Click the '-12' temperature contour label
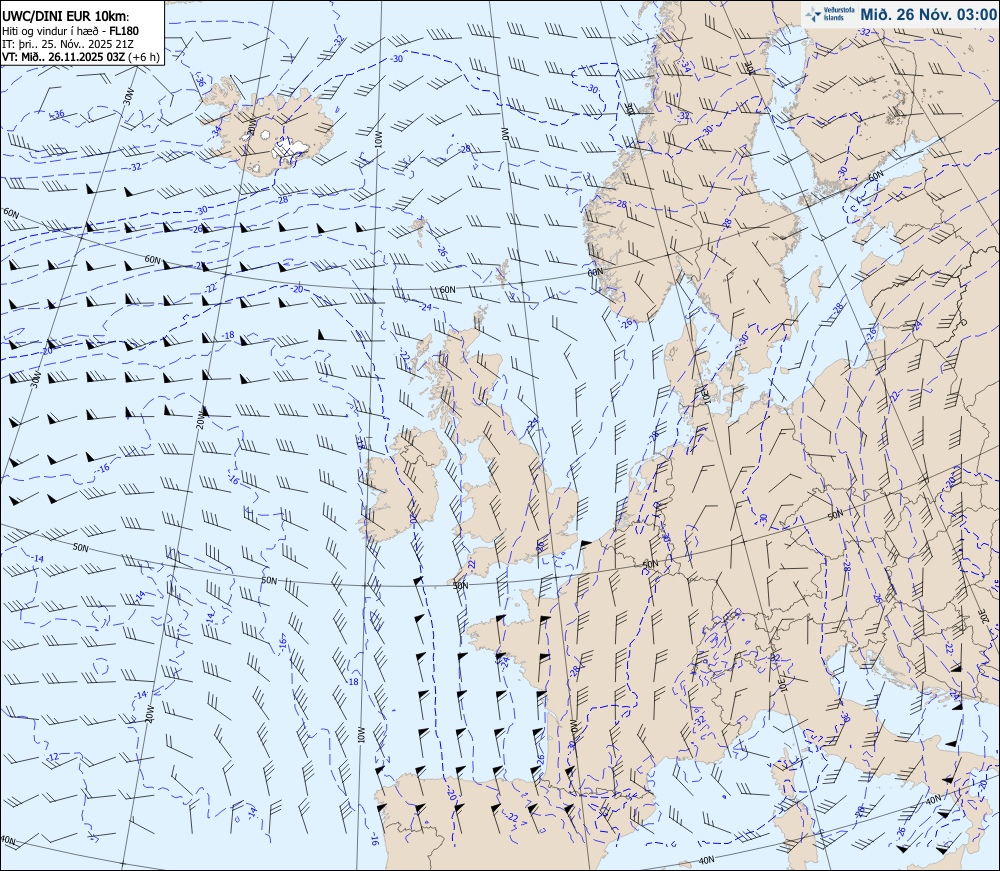Image resolution: width=1000 pixels, height=871 pixels. pos(54,756)
